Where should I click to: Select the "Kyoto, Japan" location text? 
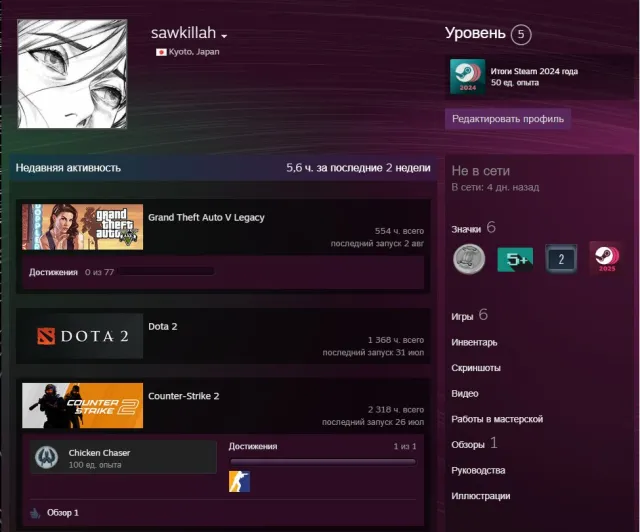click(194, 52)
